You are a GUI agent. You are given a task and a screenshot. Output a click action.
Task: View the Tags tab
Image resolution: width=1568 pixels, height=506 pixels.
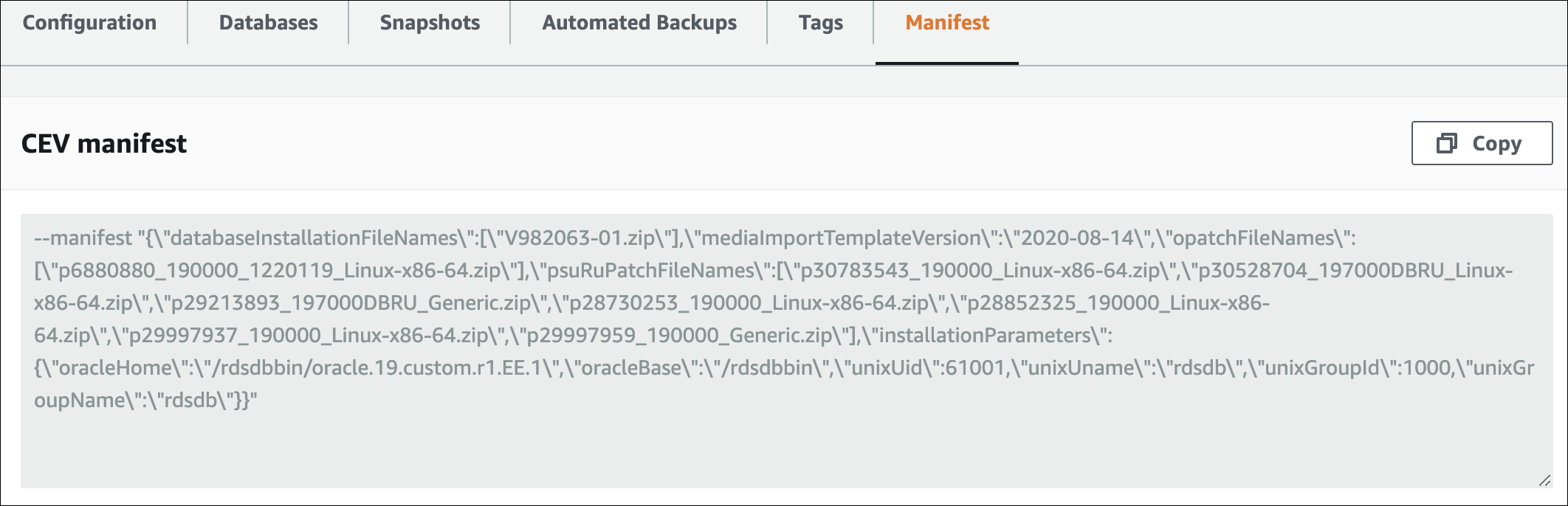820,23
